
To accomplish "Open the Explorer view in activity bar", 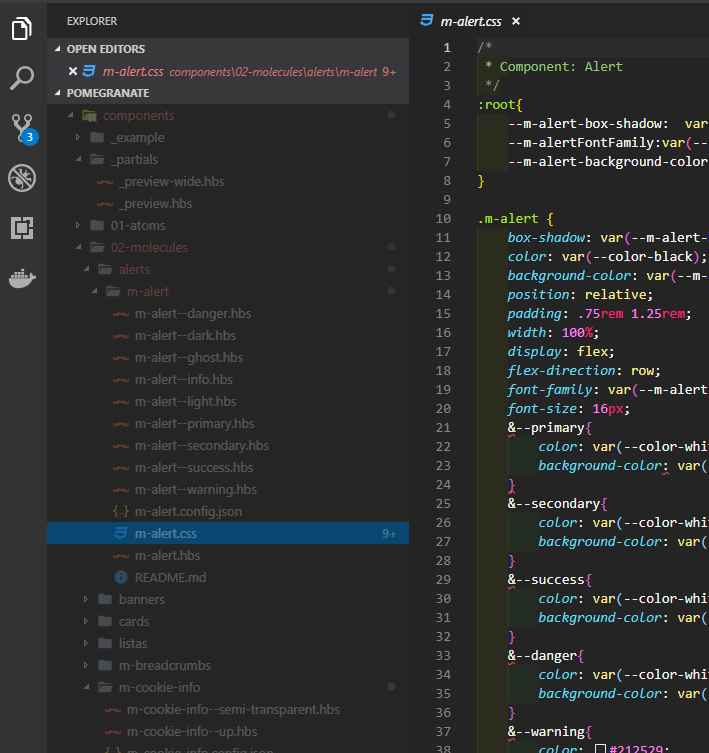I will tap(22, 28).
